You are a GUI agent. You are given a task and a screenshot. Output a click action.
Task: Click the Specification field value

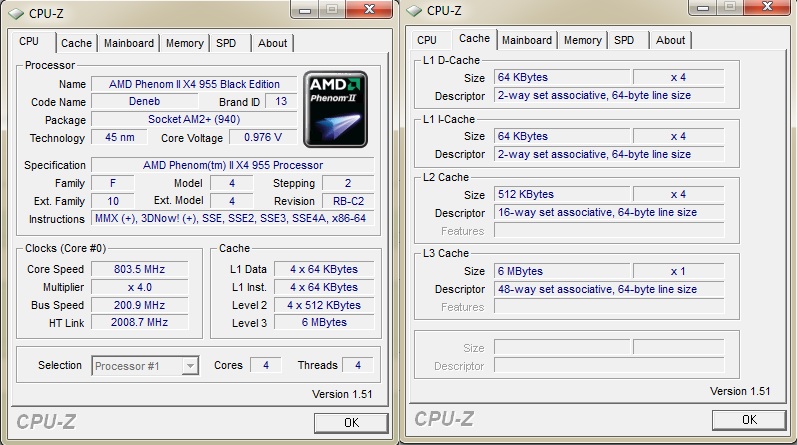tap(233, 165)
